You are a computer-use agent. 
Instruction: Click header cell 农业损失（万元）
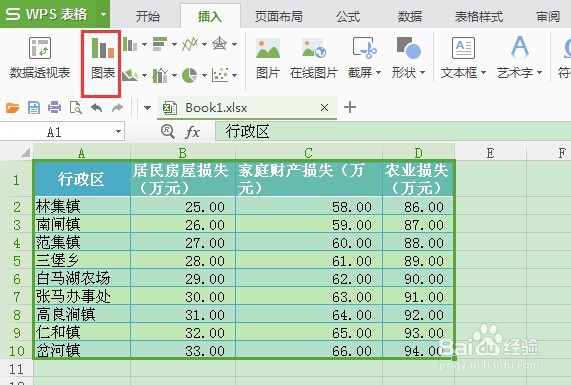tap(418, 179)
